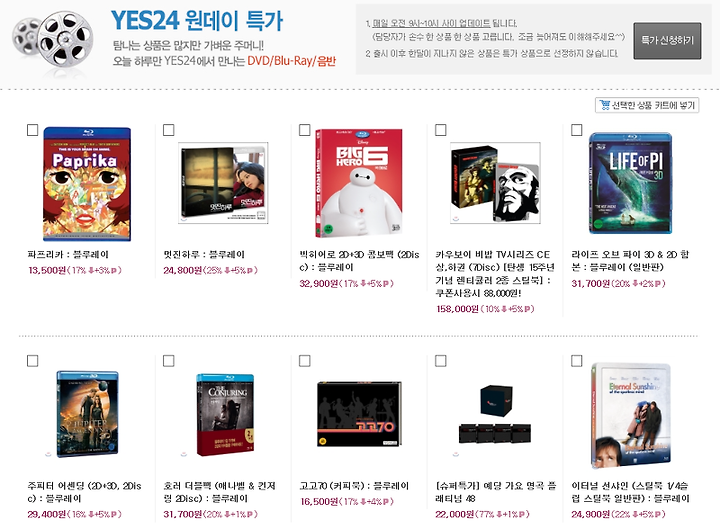Click the 특가신청하기 button
The image size is (720, 529).
[667, 40]
